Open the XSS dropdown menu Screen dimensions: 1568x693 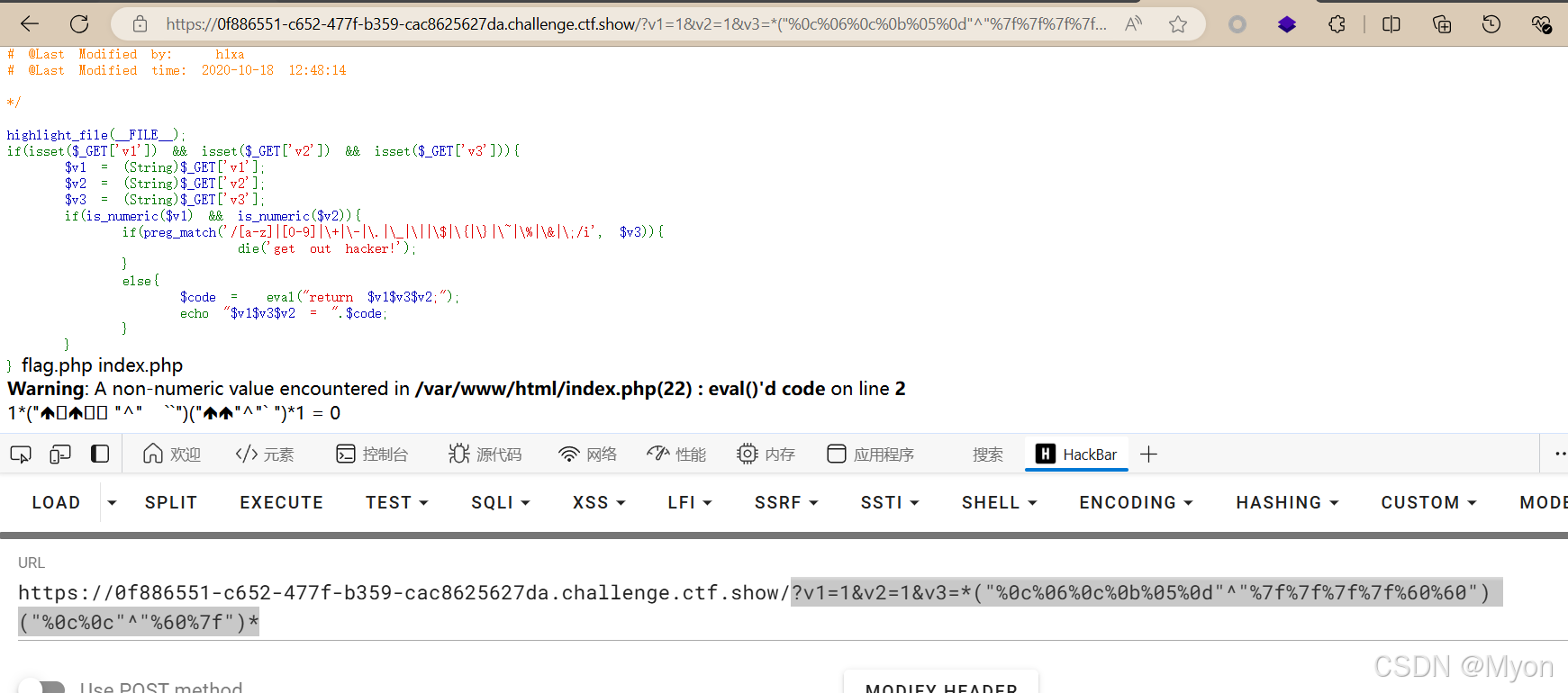[599, 502]
